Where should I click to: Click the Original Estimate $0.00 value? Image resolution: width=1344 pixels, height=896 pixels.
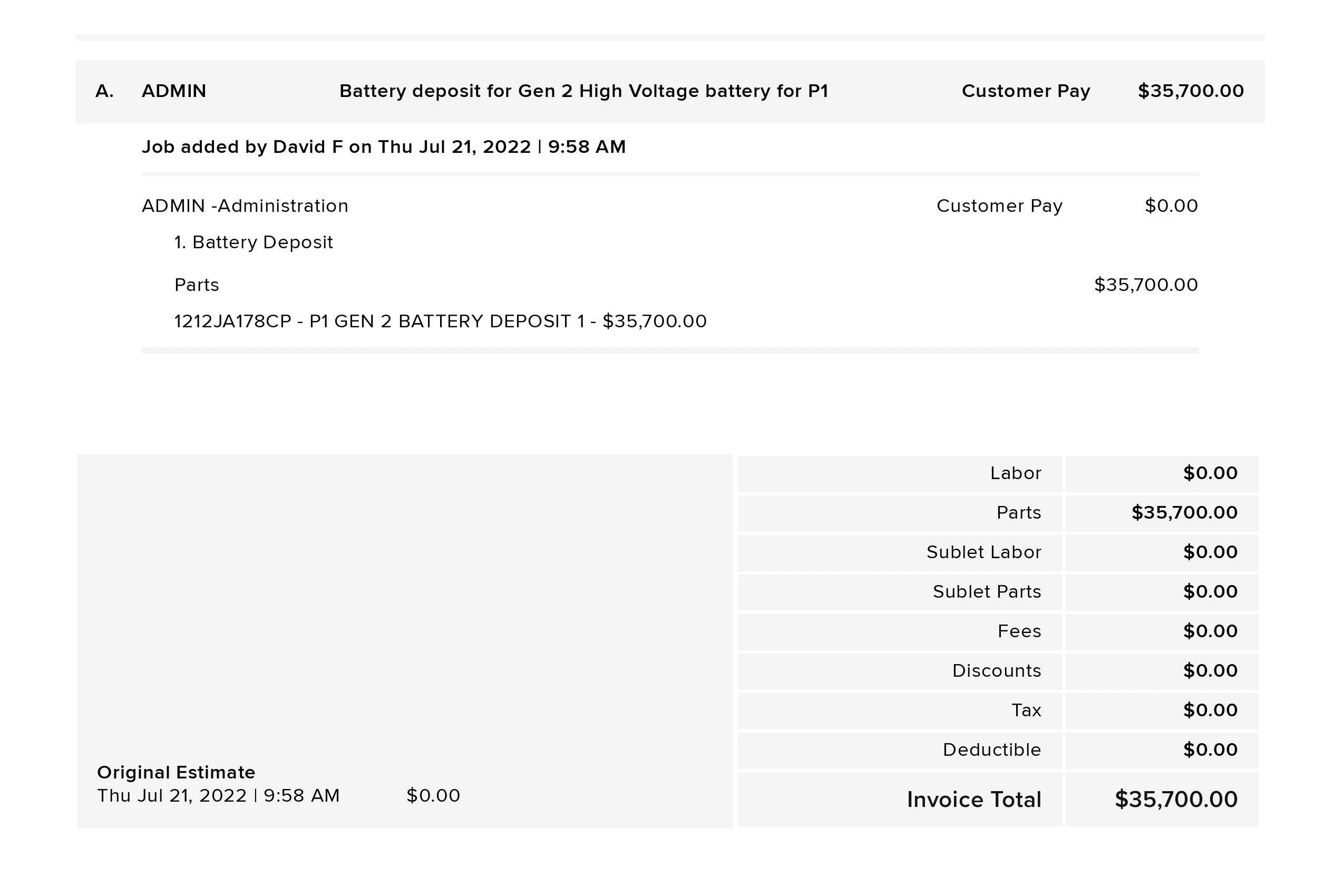point(433,795)
